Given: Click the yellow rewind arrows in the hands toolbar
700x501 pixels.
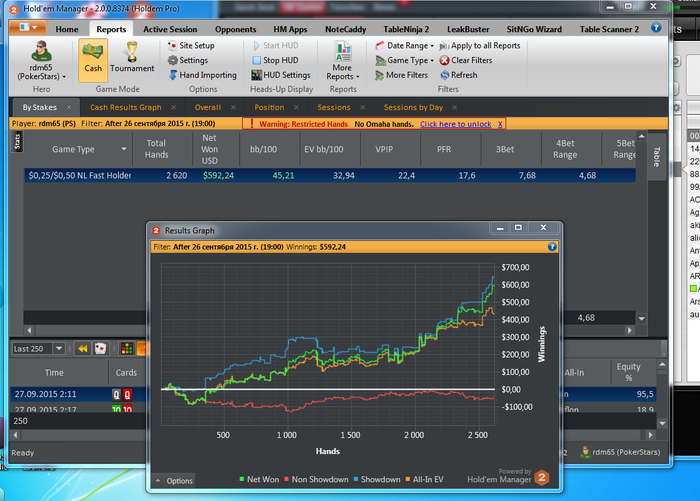Looking at the screenshot, I should click(x=83, y=349).
